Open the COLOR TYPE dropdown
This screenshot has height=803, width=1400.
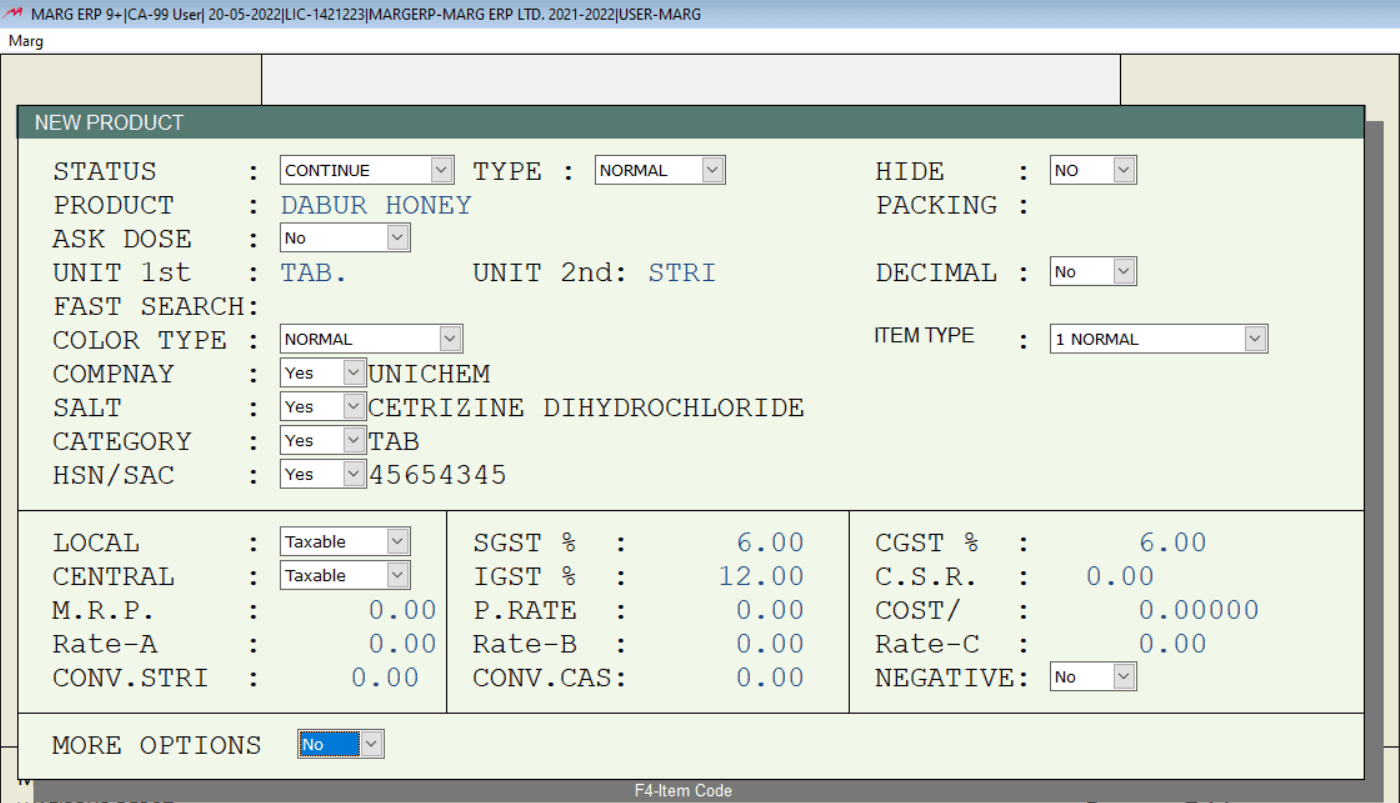click(x=371, y=339)
